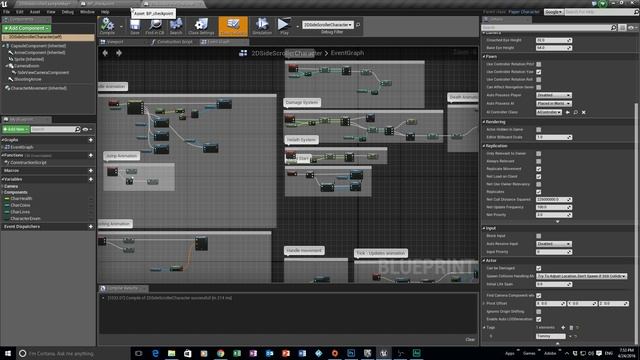Enable Use Controller Rotation Pitch checkbox
The height and width of the screenshot is (360, 640).
pyautogui.click(x=539, y=64)
